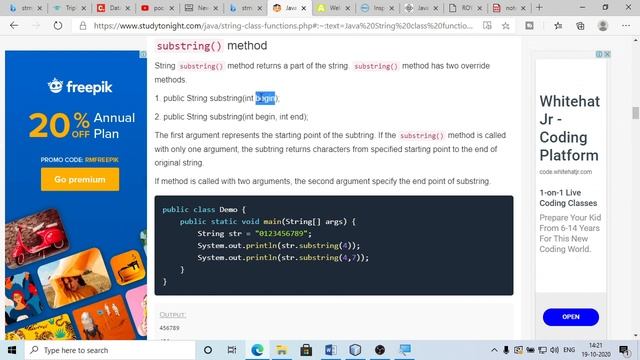The image size is (640, 360).
Task: Click the 'substring() method' heading
Action: (211, 46)
